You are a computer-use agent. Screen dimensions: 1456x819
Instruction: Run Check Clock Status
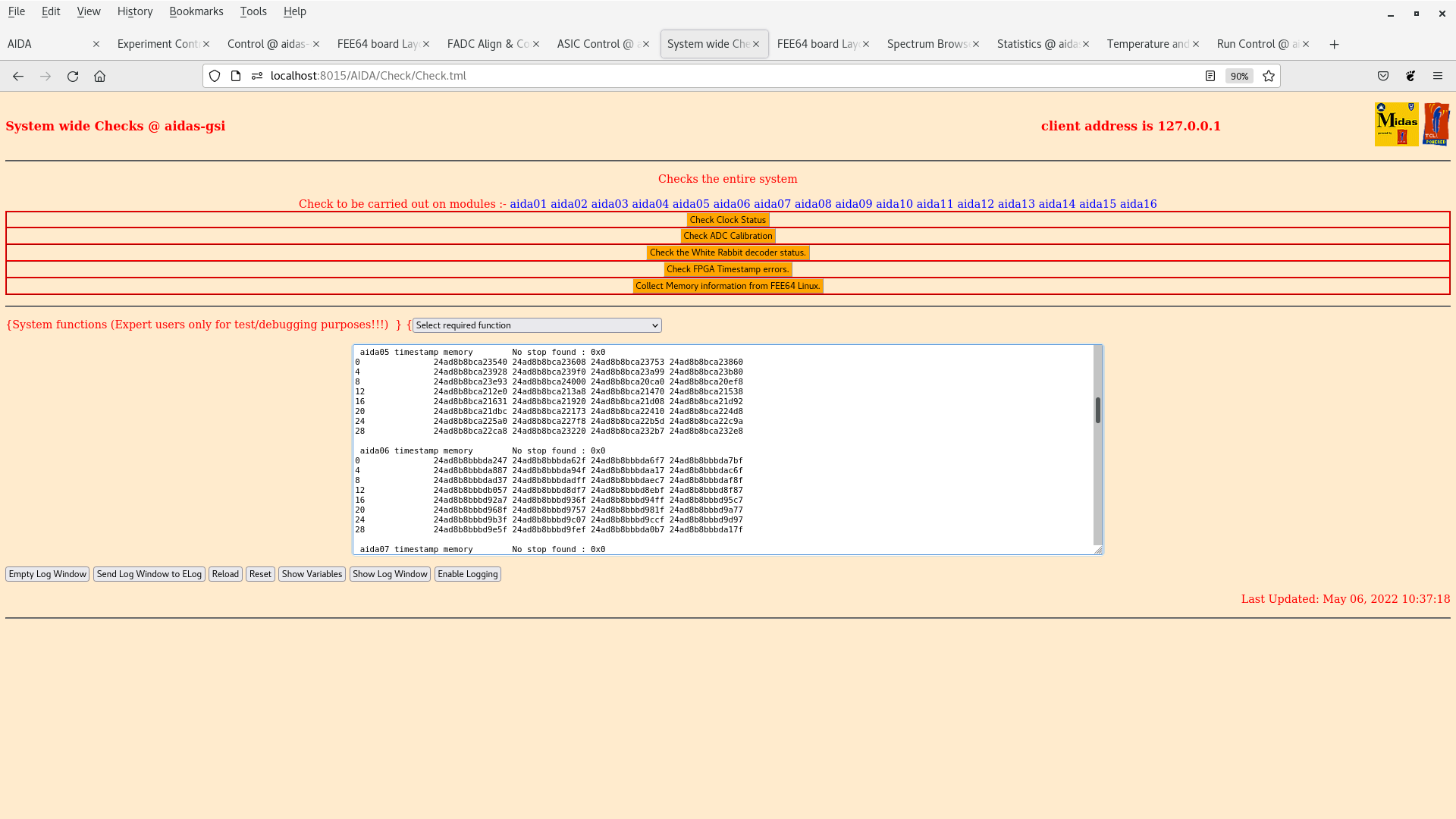(728, 220)
